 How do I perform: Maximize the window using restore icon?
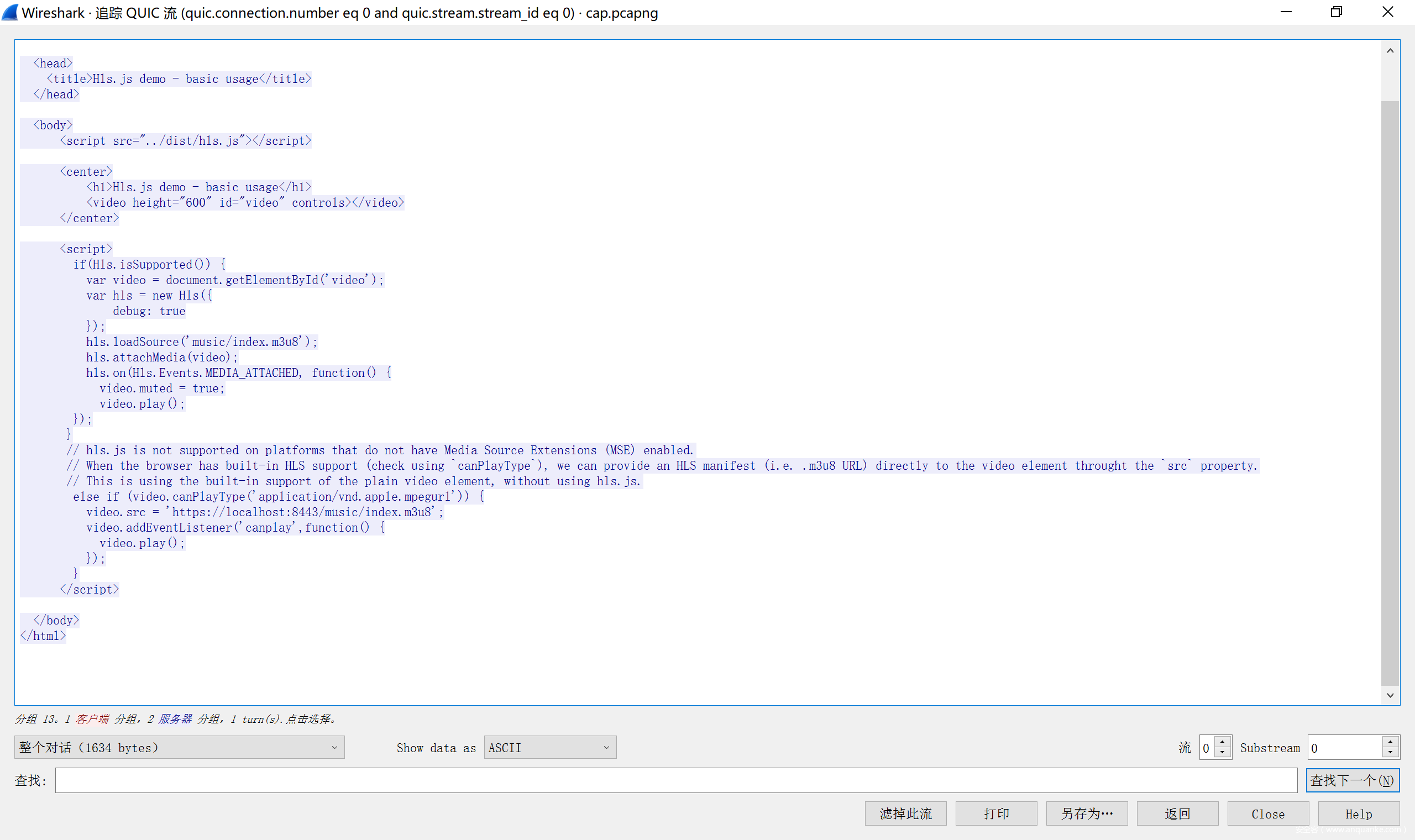pos(1337,12)
